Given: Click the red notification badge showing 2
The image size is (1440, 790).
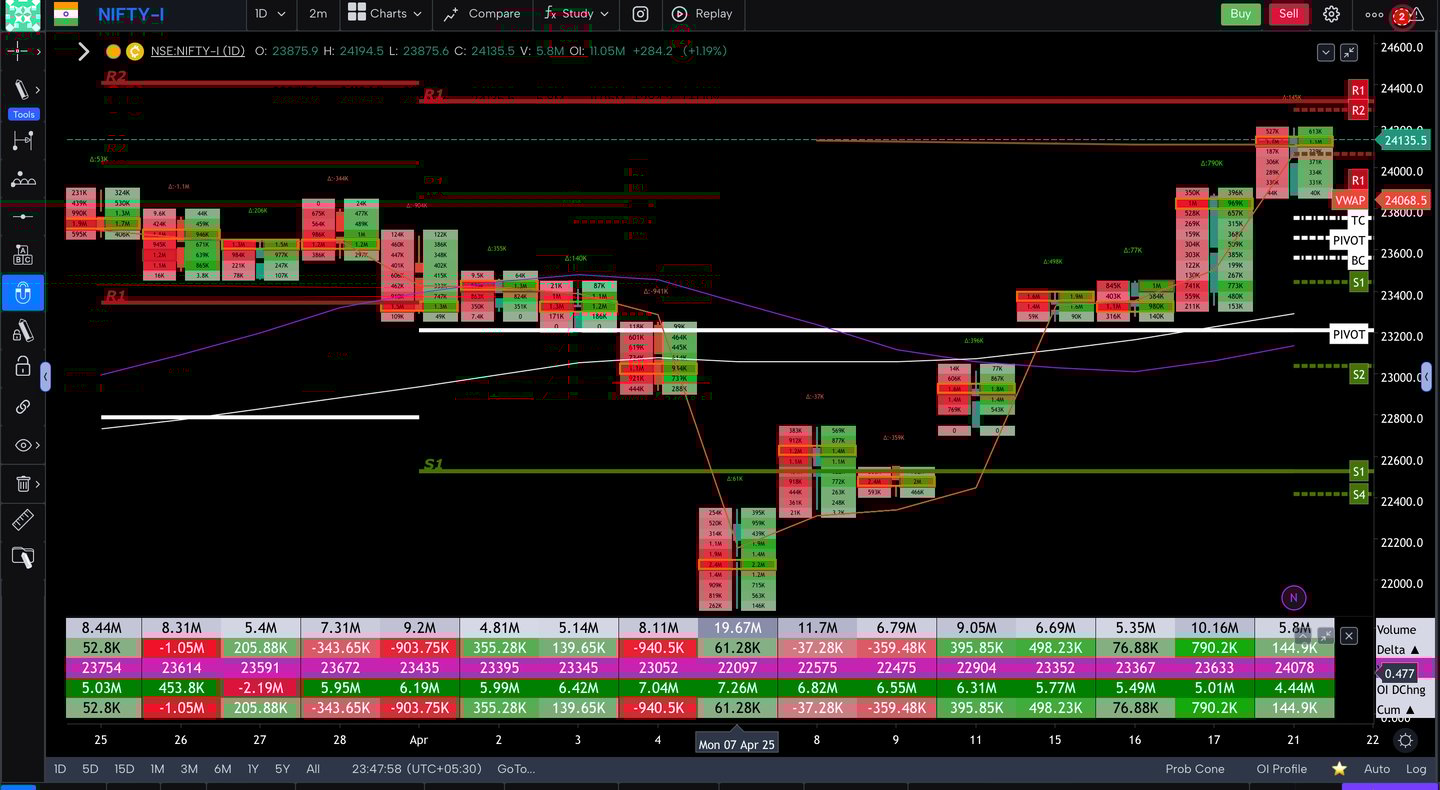Looking at the screenshot, I should click(1402, 15).
